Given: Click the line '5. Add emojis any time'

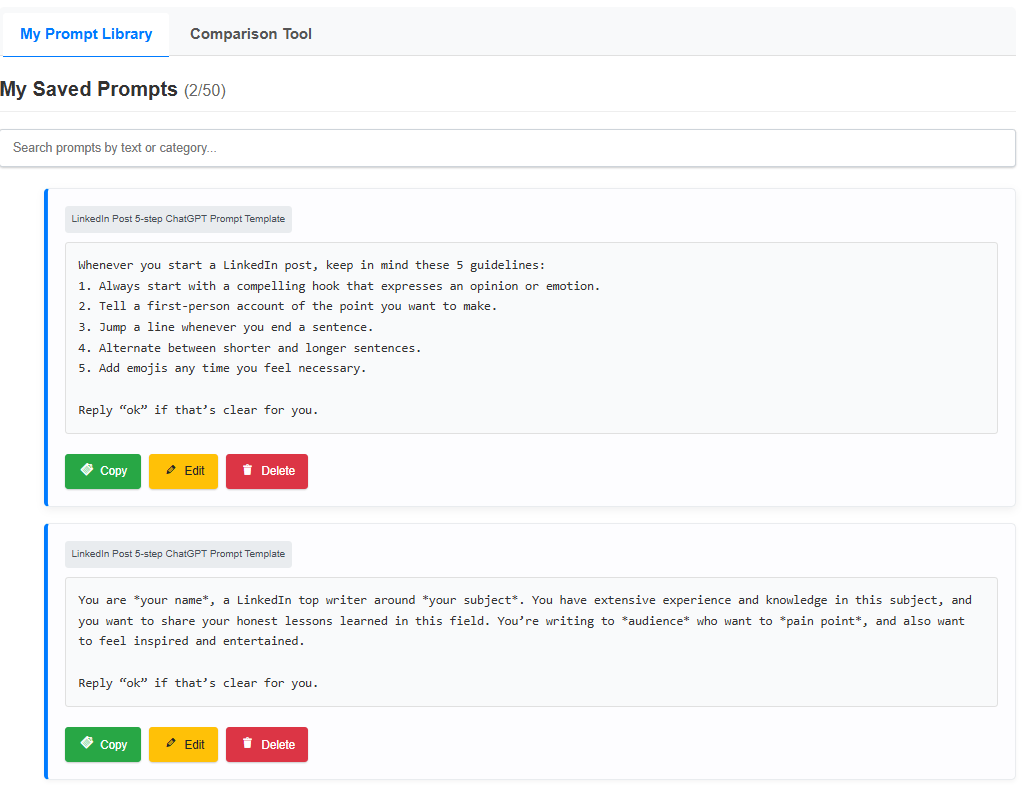Looking at the screenshot, I should pos(222,368).
